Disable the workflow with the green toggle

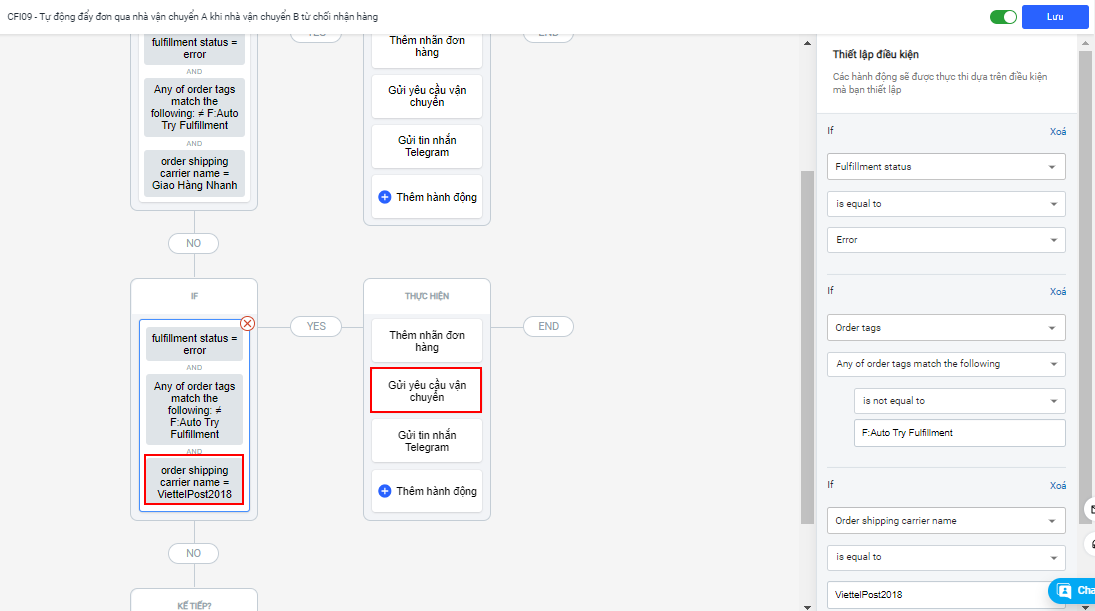tap(1003, 17)
